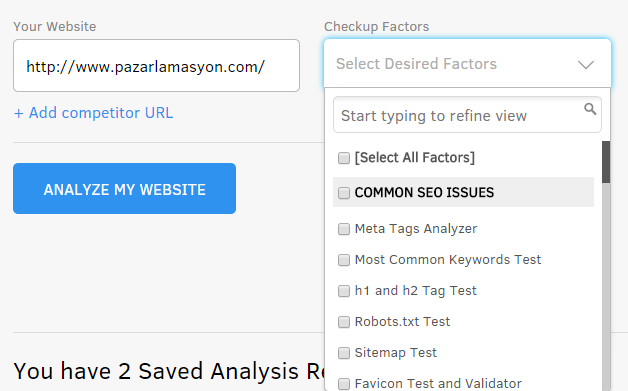Enable the Meta Tags Analyzer checkbox
The height and width of the screenshot is (391, 628).
point(344,229)
